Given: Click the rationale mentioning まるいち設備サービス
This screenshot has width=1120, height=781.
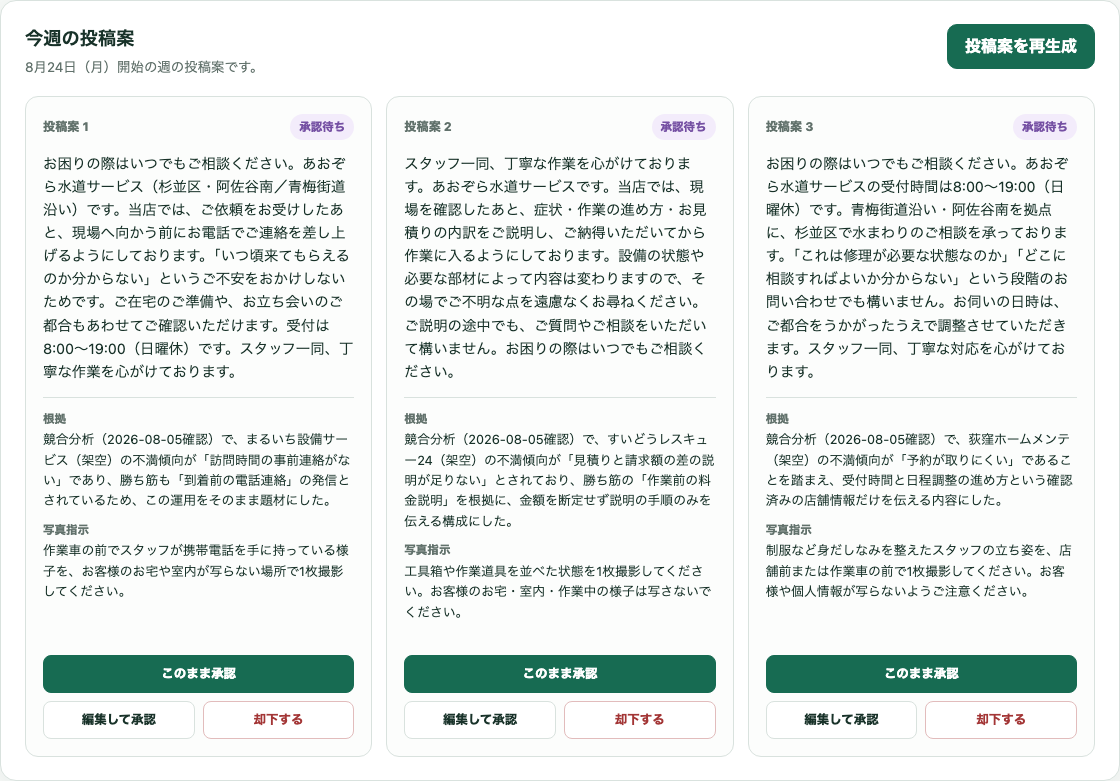Looking at the screenshot, I should pyautogui.click(x=197, y=469).
